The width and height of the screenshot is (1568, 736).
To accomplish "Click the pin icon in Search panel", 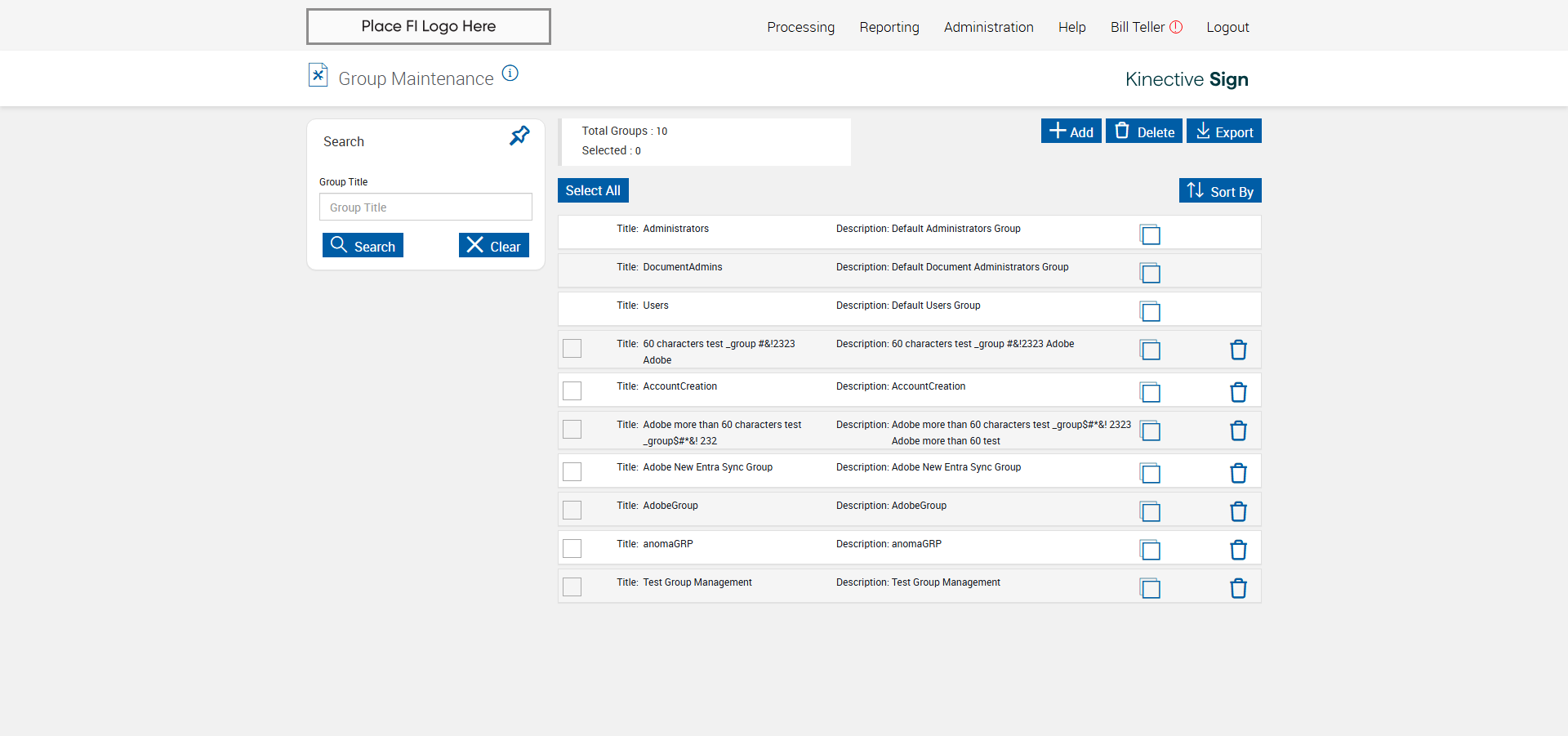I will (519, 136).
